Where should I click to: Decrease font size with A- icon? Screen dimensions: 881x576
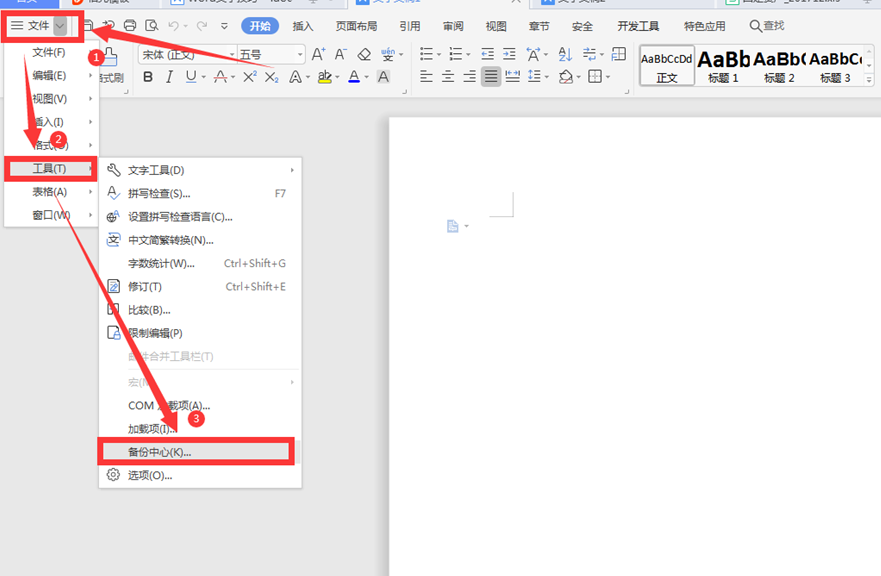340,54
